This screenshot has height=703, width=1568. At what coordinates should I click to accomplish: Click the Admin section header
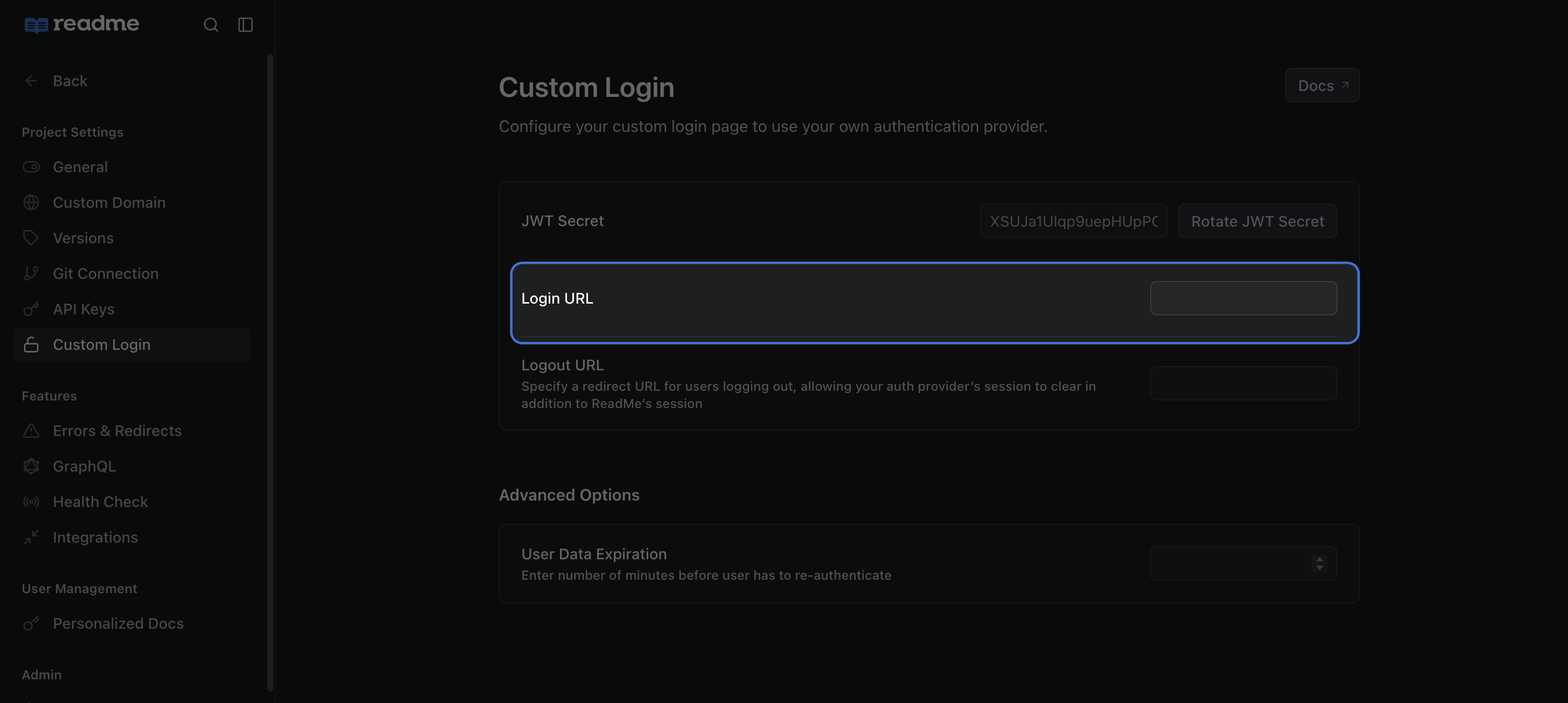(x=41, y=674)
